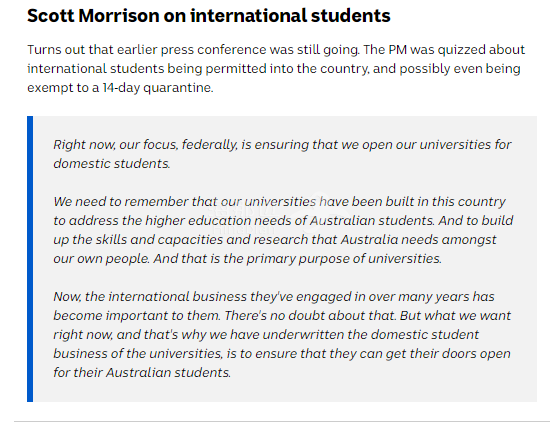Click the quote paragraph starting "Now, the international business"
Image resolution: width=560 pixels, height=430 pixels.
point(282,335)
